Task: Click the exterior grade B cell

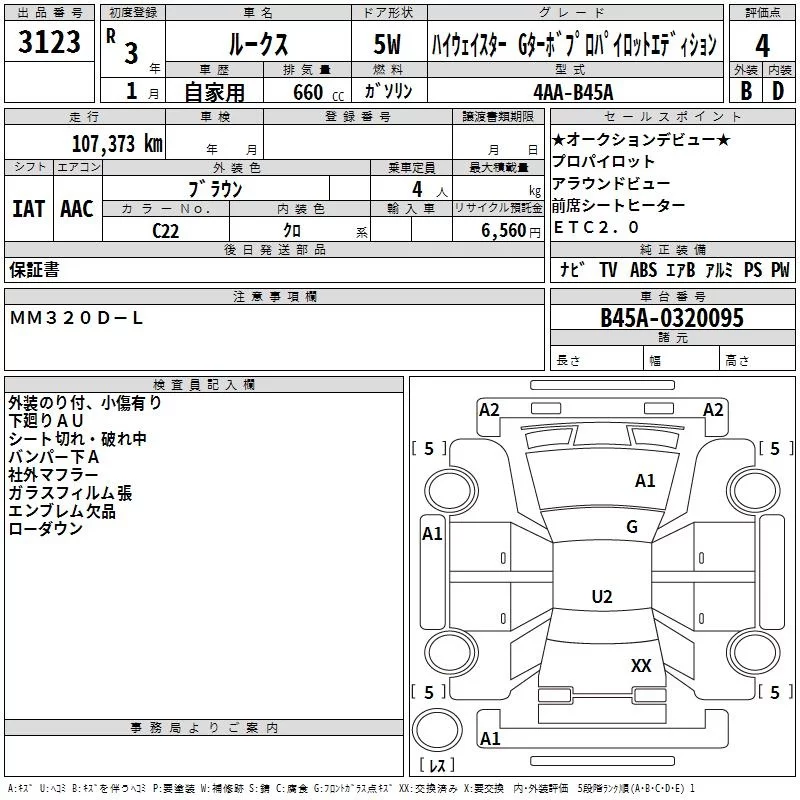Action: tap(746, 90)
